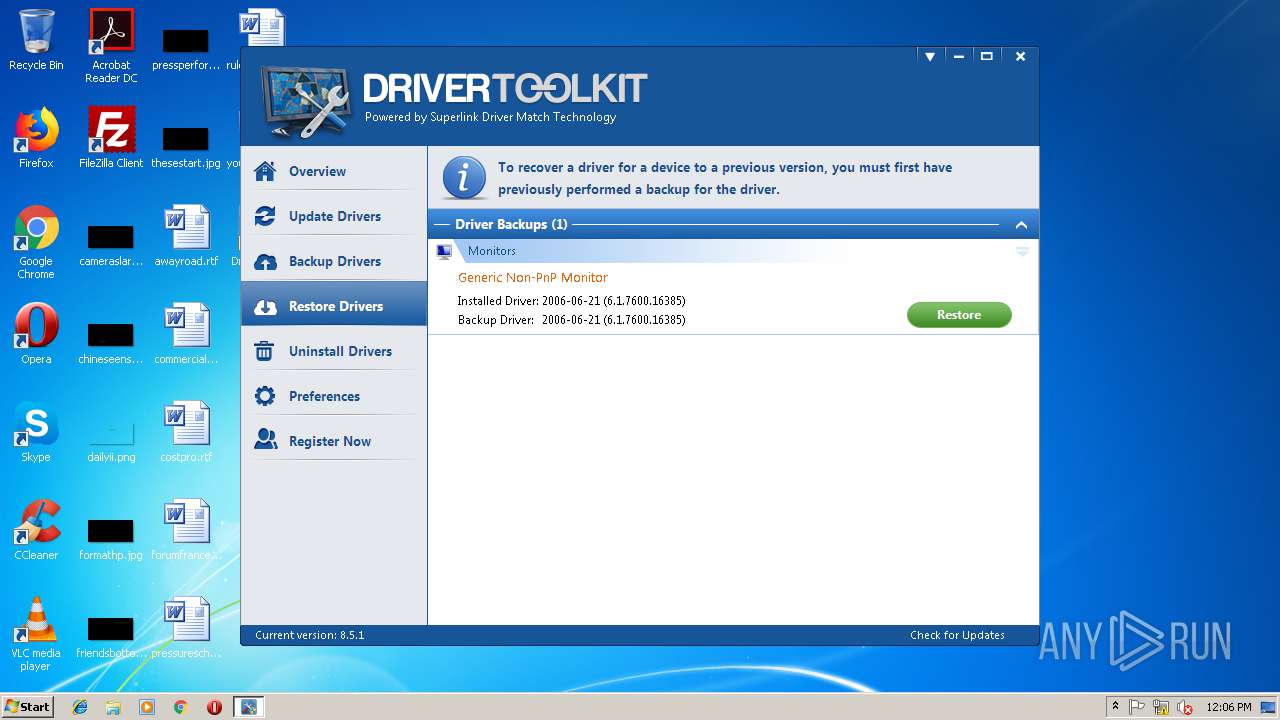Open Windows Explorer folder in taskbar
Image resolution: width=1280 pixels, height=720 pixels.
pyautogui.click(x=113, y=707)
